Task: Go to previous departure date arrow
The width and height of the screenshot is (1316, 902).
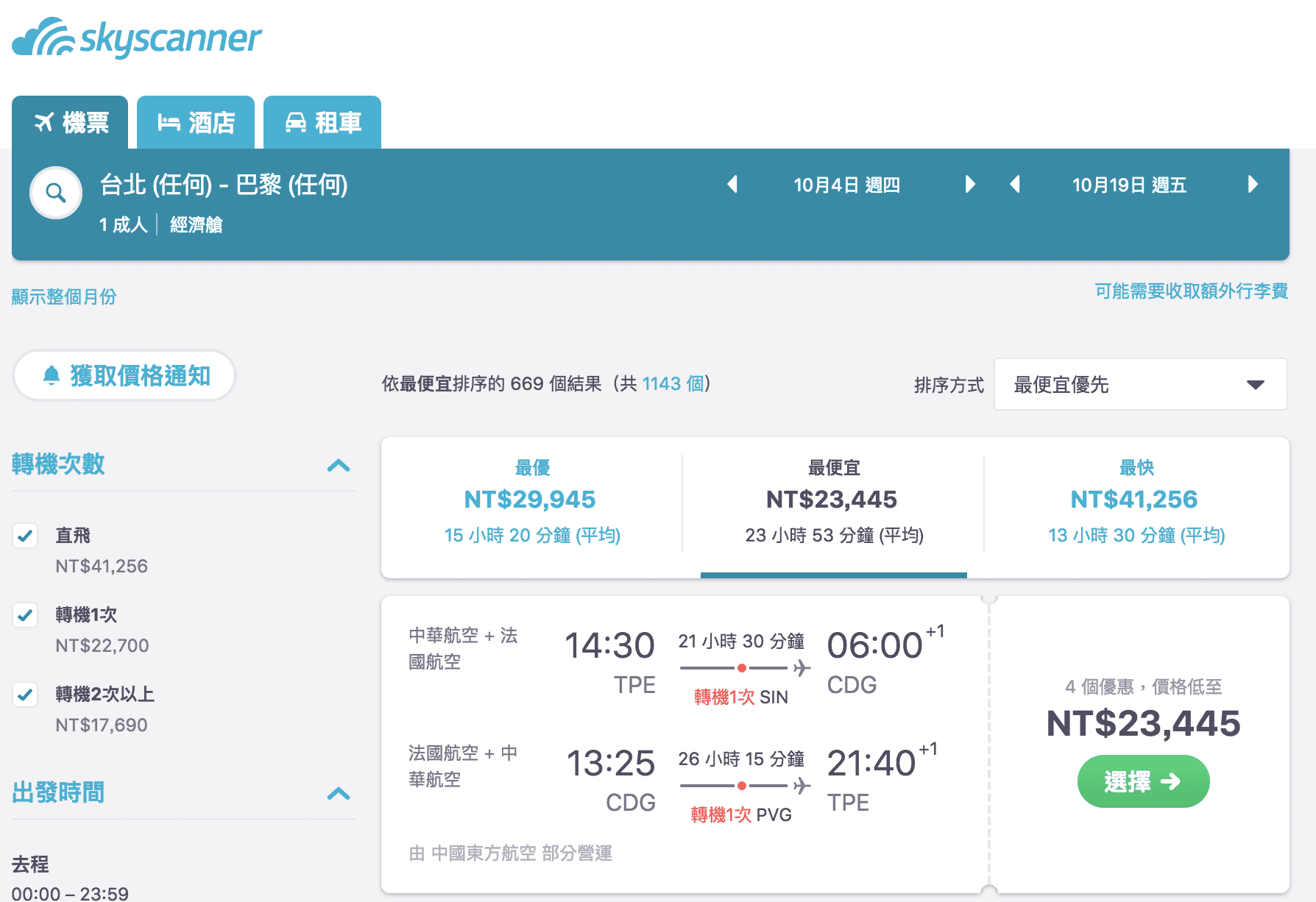Action: (x=732, y=184)
